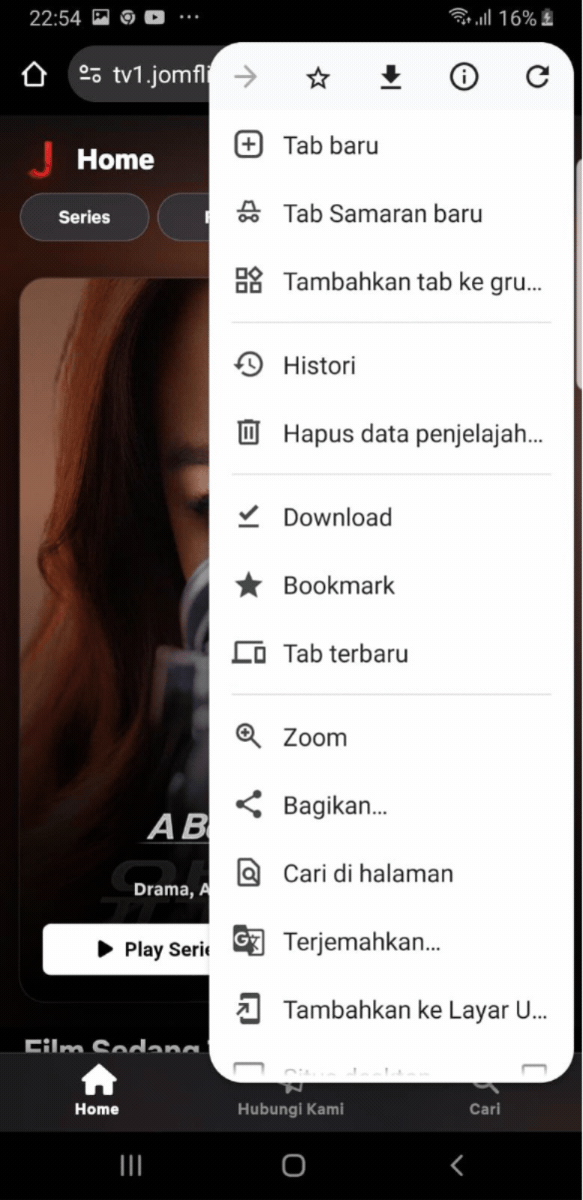
Task: Open the Download menu item
Action: [x=392, y=517]
